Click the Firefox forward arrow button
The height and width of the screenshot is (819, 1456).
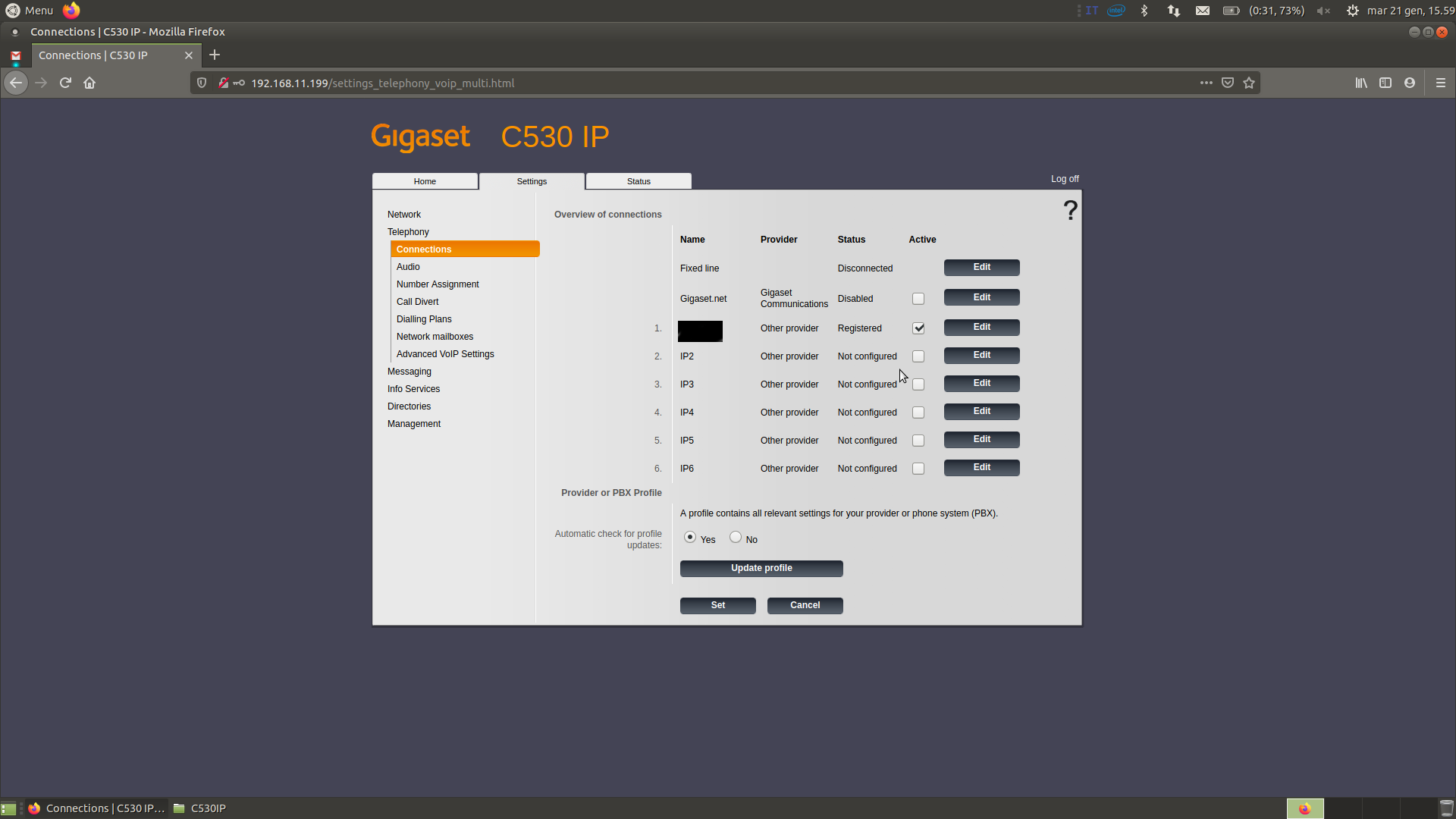point(41,83)
